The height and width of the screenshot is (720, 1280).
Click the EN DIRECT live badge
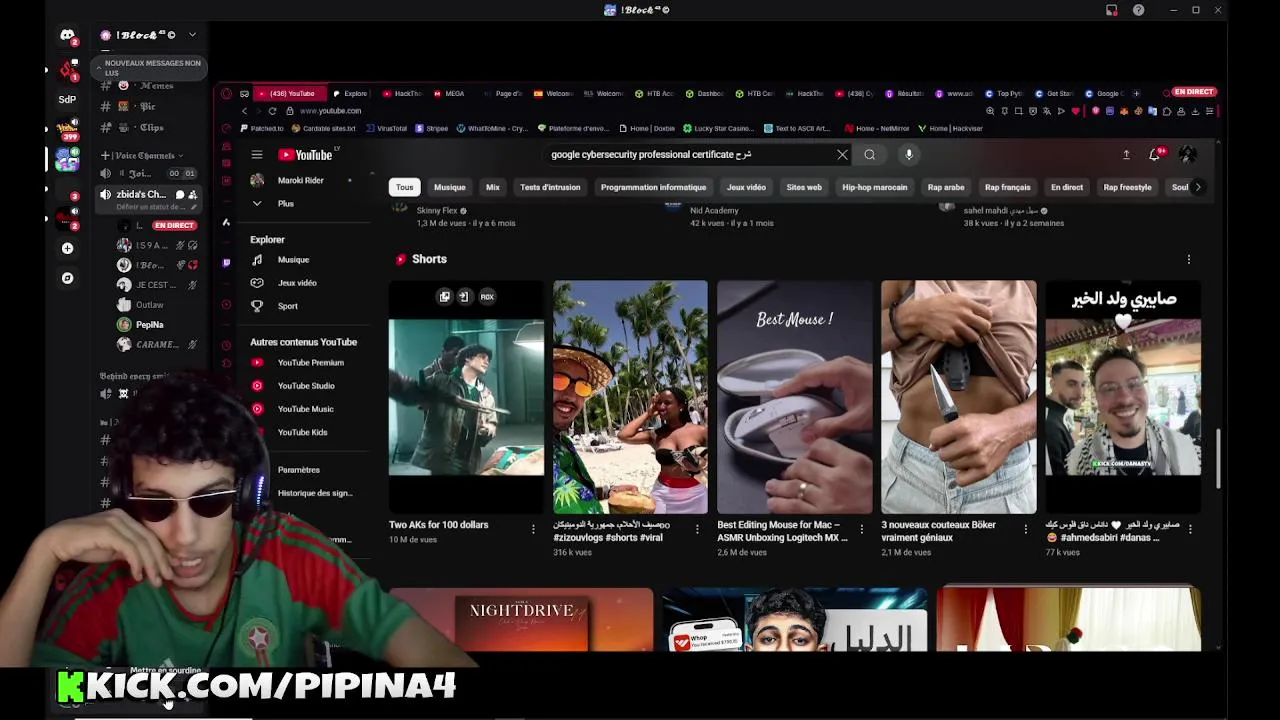(1193, 92)
